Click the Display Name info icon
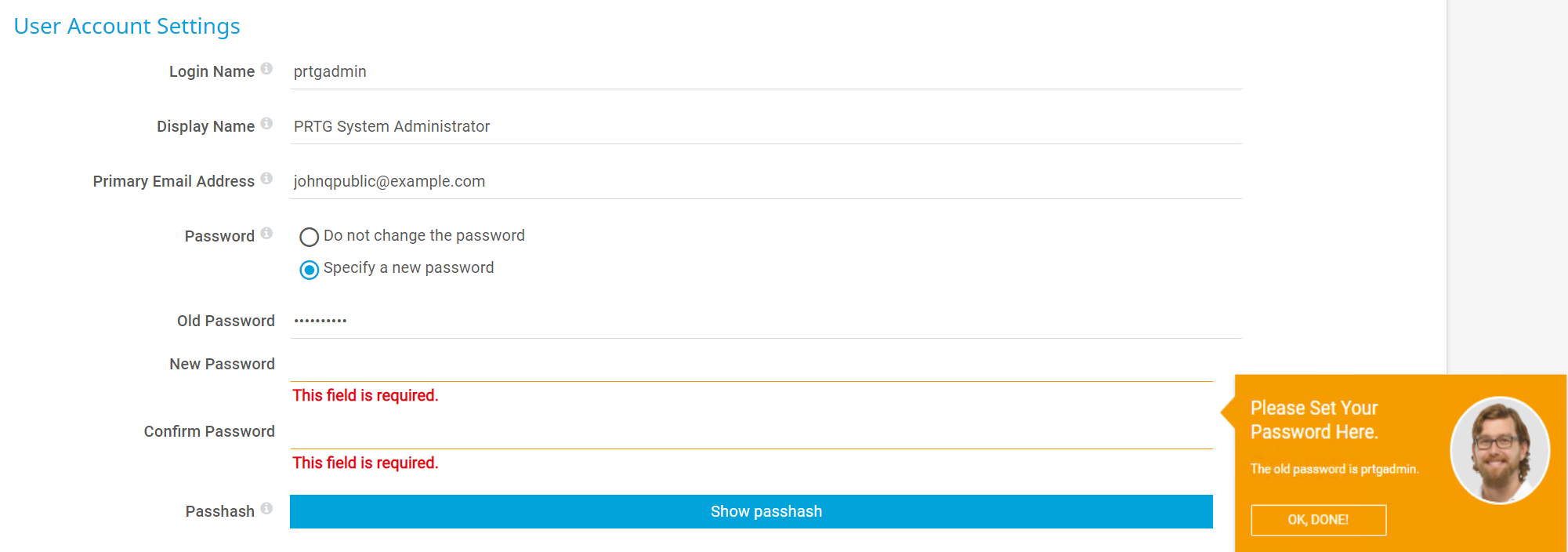The height and width of the screenshot is (552, 1568). tap(266, 124)
